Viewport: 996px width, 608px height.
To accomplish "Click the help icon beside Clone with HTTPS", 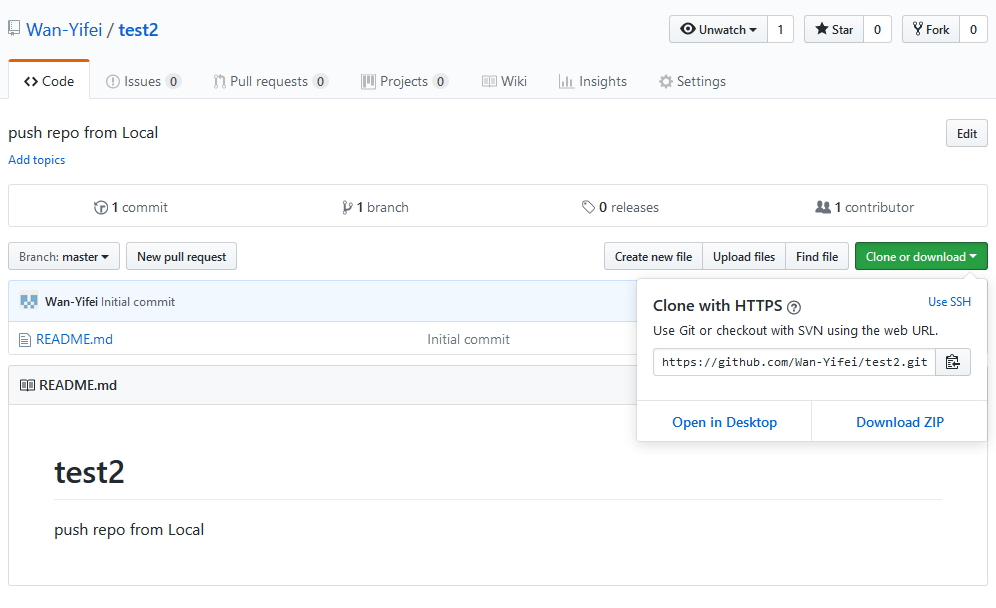I will coord(793,307).
